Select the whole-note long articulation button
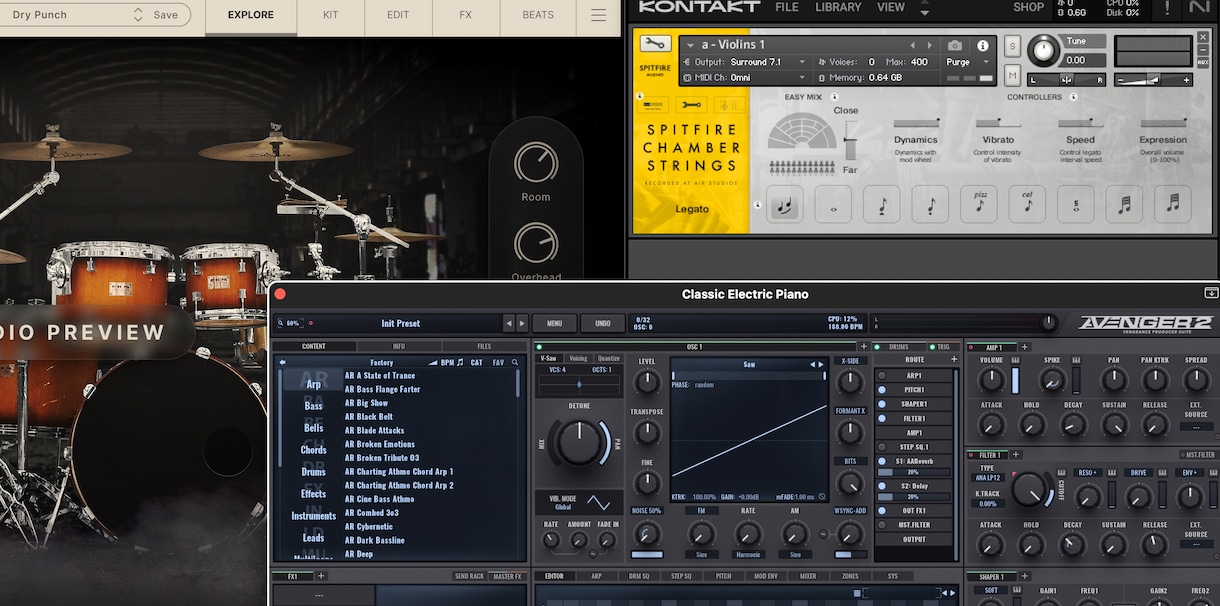 (x=834, y=204)
